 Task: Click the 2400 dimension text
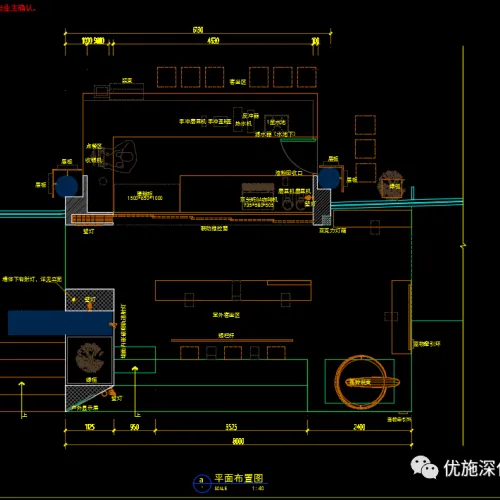click(x=359, y=427)
